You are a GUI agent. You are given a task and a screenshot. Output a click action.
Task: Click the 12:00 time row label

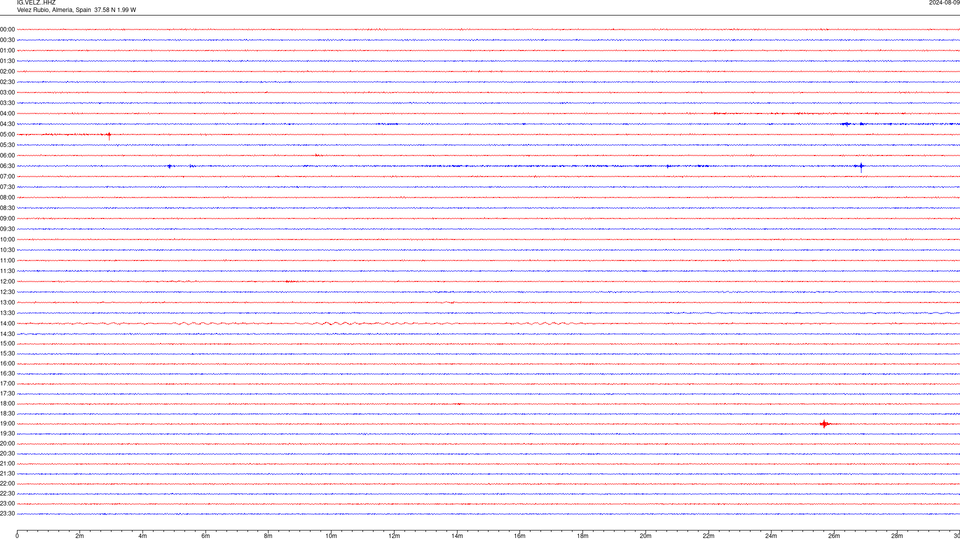[x=7, y=282]
